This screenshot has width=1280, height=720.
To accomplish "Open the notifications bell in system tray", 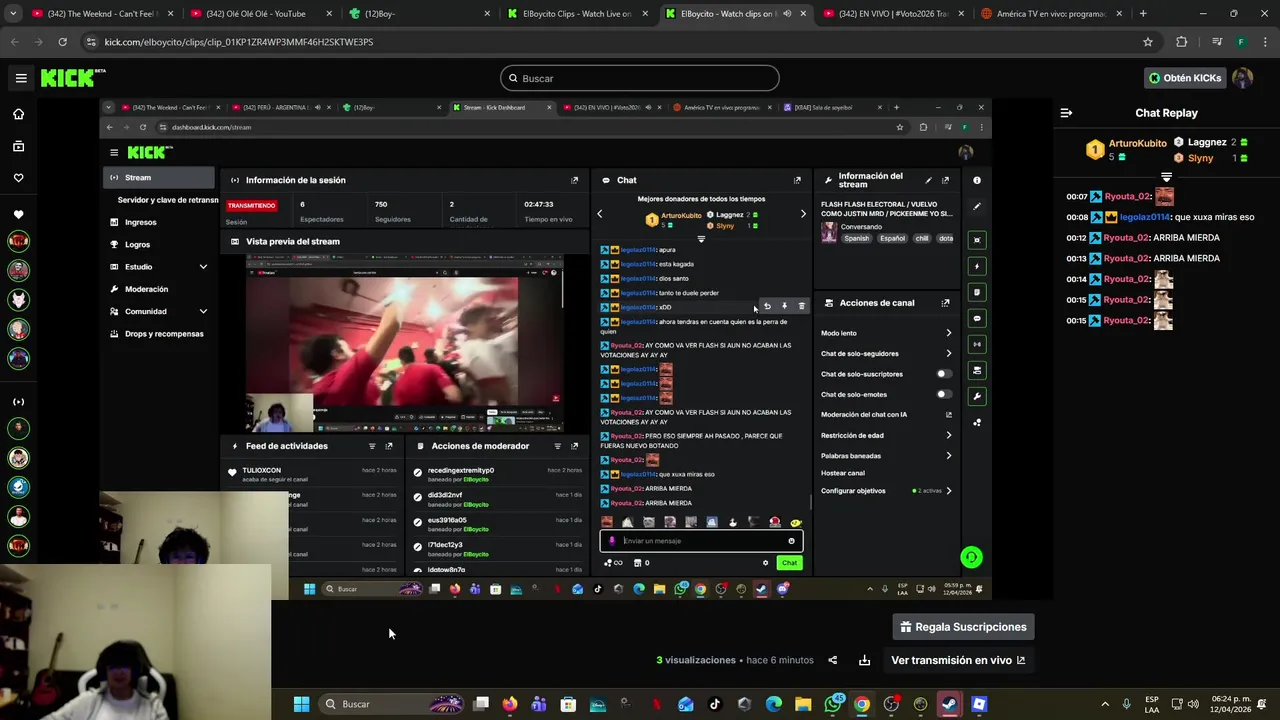I will point(1262,704).
